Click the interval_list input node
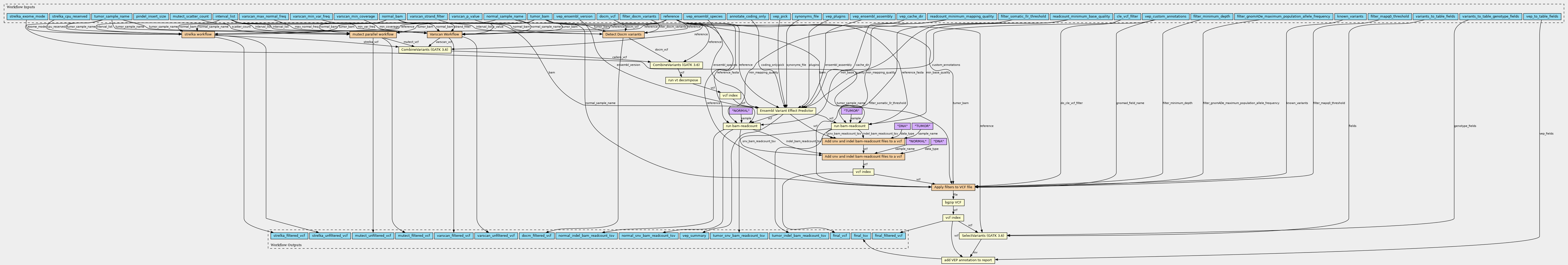1568x265 pixels. point(225,17)
